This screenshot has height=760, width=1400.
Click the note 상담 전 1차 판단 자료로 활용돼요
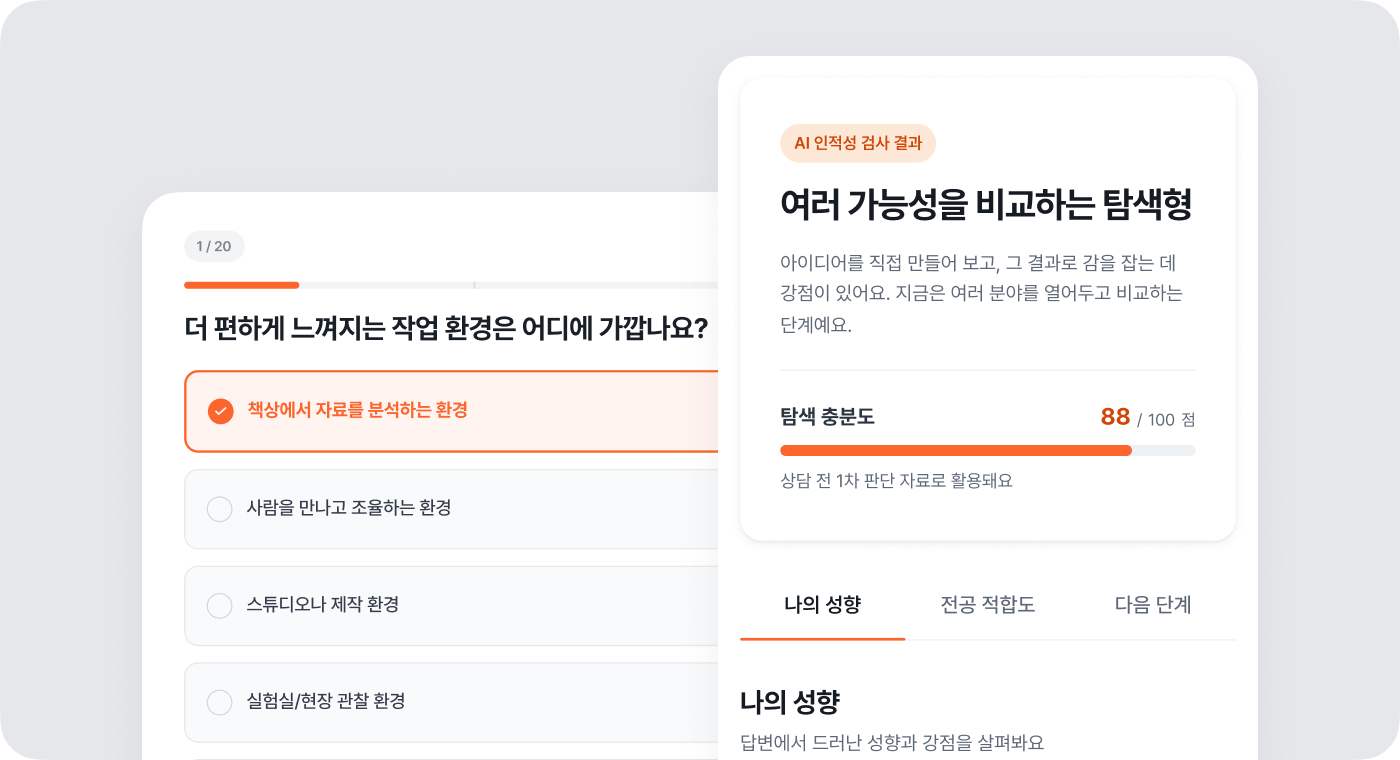click(x=896, y=481)
